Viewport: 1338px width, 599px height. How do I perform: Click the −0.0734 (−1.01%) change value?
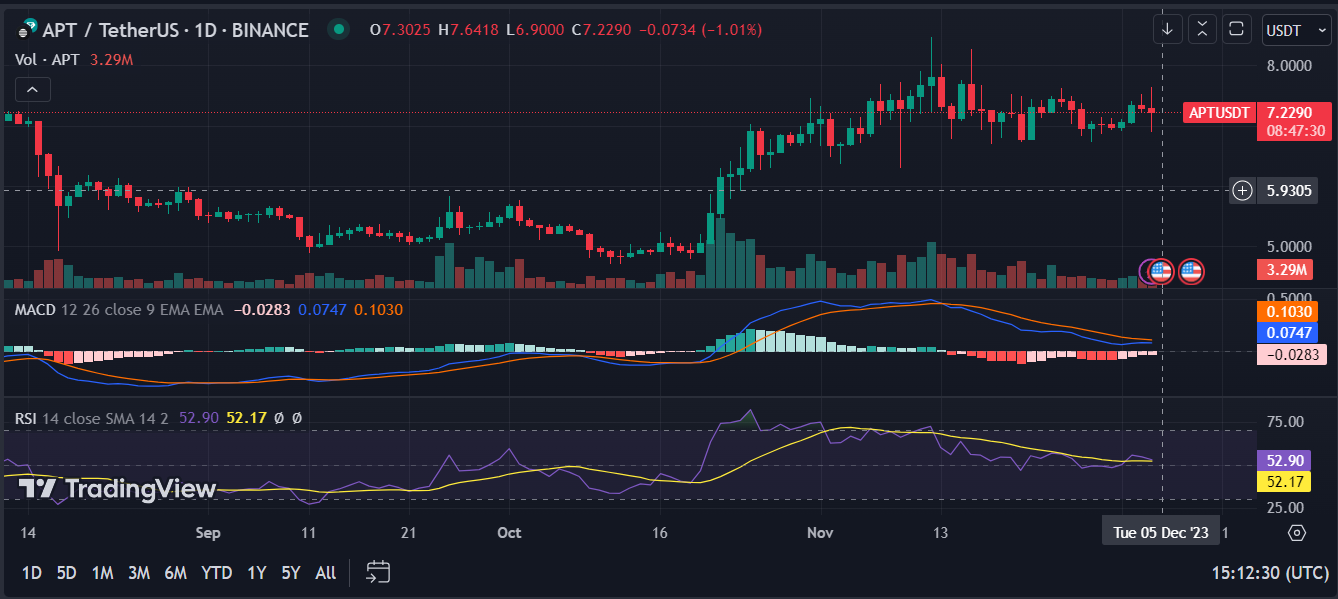(x=701, y=30)
